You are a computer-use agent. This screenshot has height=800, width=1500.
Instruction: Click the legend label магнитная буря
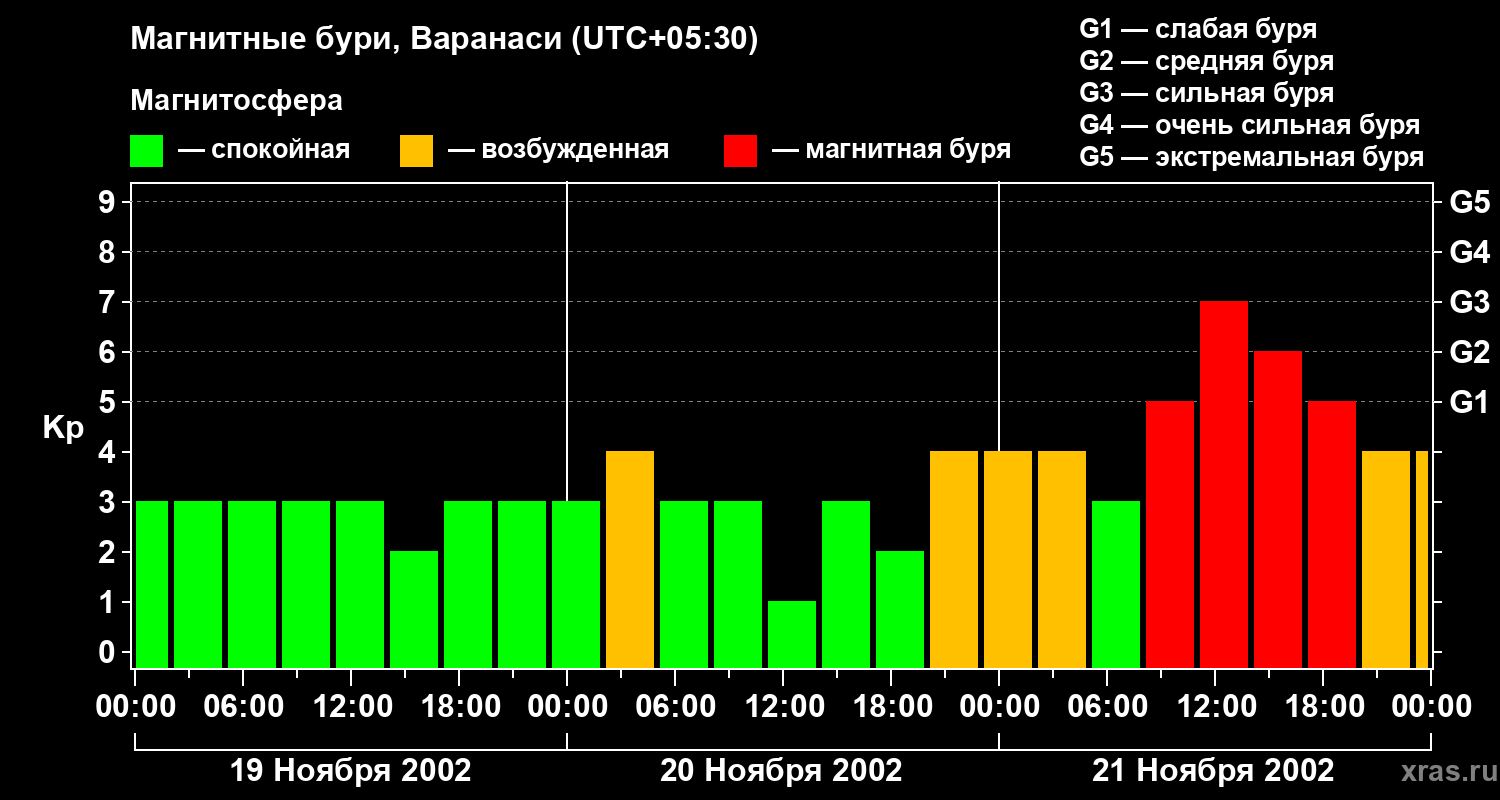(x=908, y=150)
